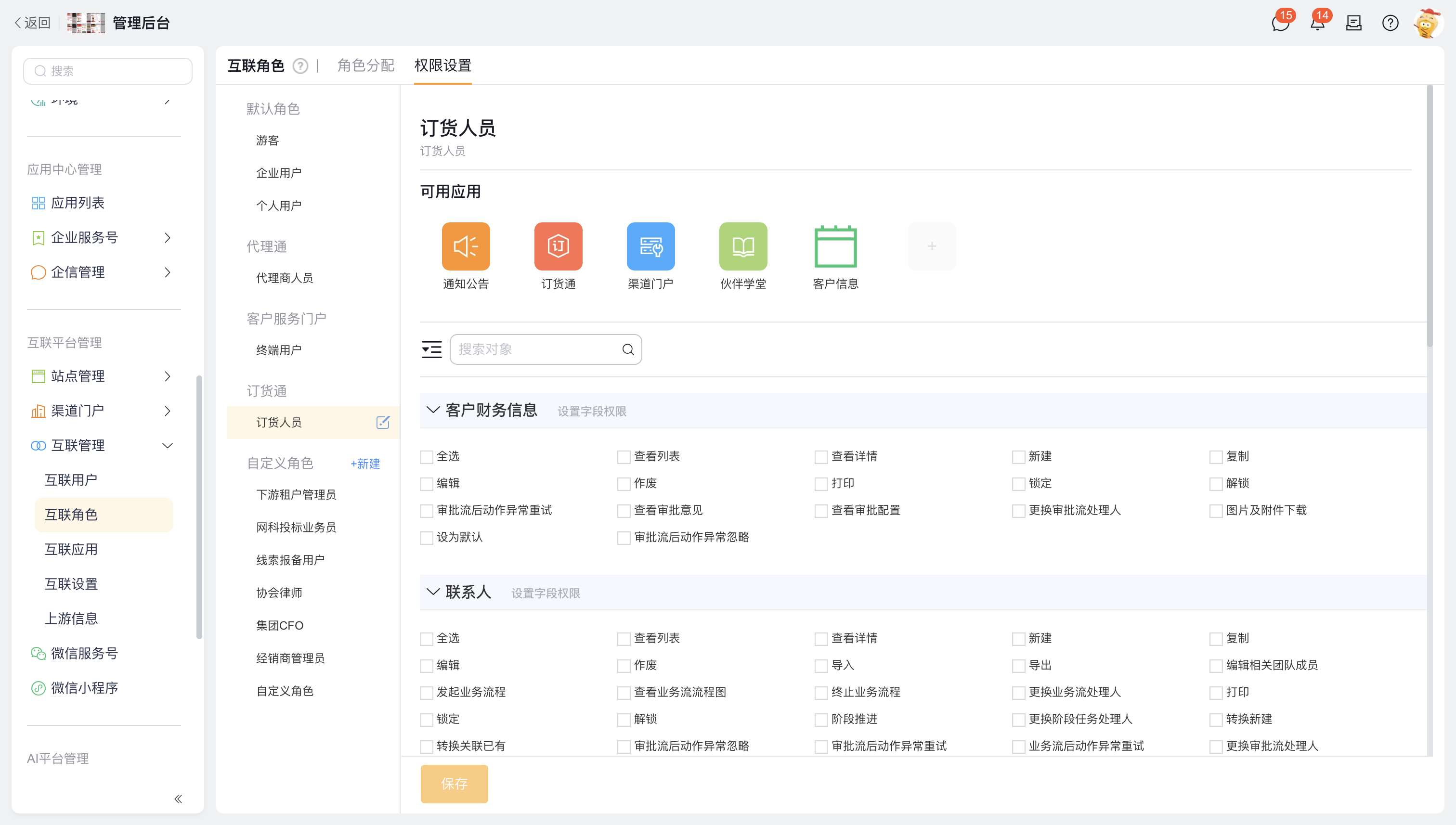1456x825 pixels.
Task: Open 应用列表 in sidebar
Action: (x=78, y=203)
